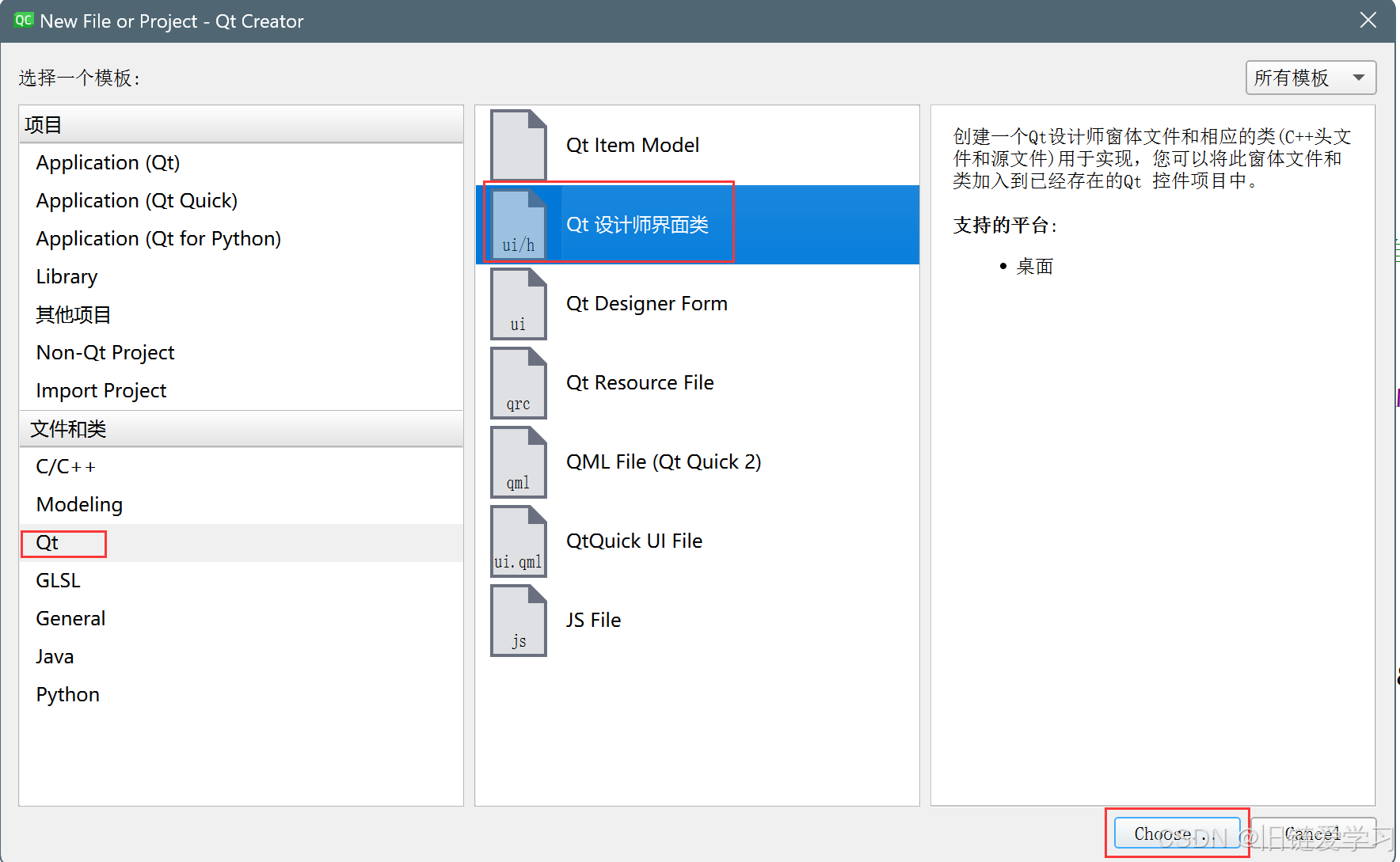Select Java file category

pyautogui.click(x=241, y=656)
